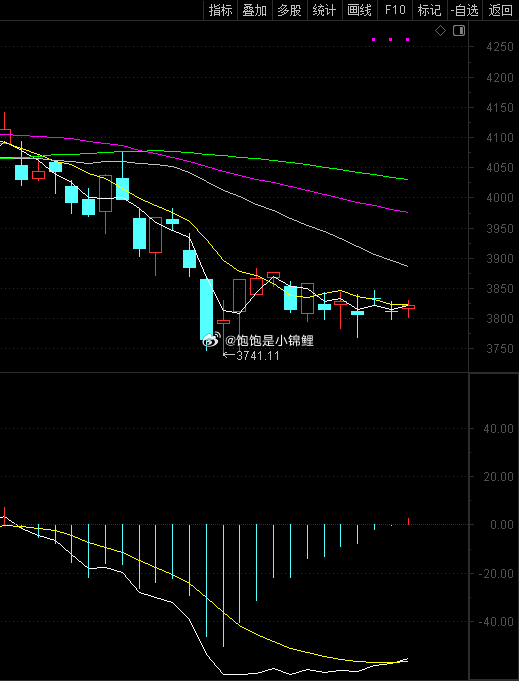Open the 统计 statistics option

point(324,10)
